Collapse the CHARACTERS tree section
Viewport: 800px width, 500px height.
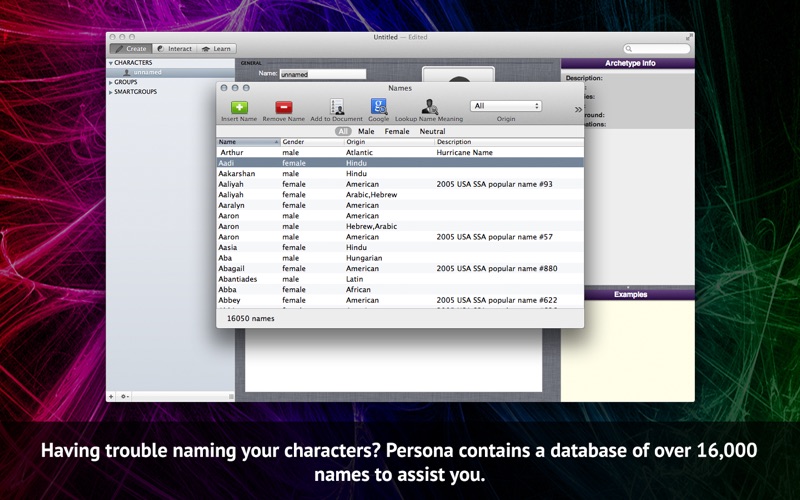(x=110, y=63)
